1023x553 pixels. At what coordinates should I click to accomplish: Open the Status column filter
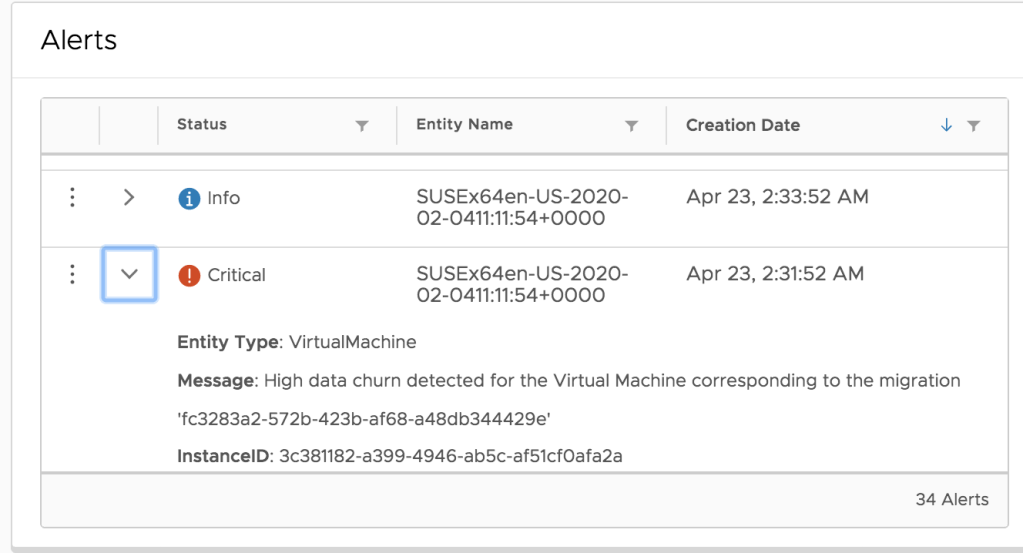362,126
